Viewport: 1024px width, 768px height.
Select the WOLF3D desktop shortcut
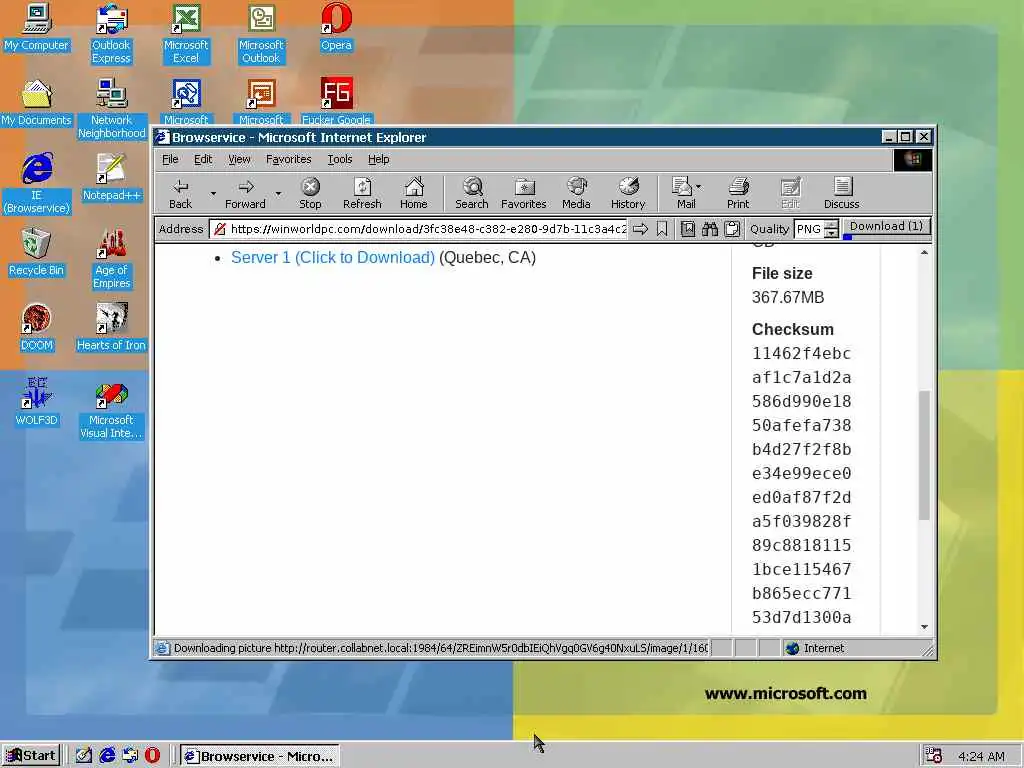(36, 402)
